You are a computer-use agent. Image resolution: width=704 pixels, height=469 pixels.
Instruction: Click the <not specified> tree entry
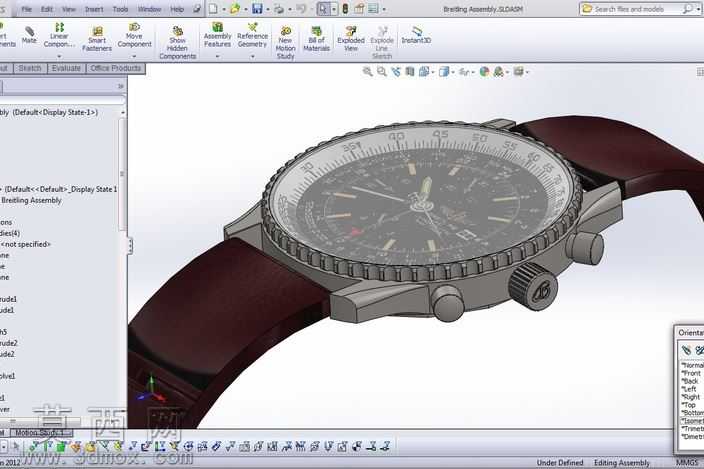26,244
